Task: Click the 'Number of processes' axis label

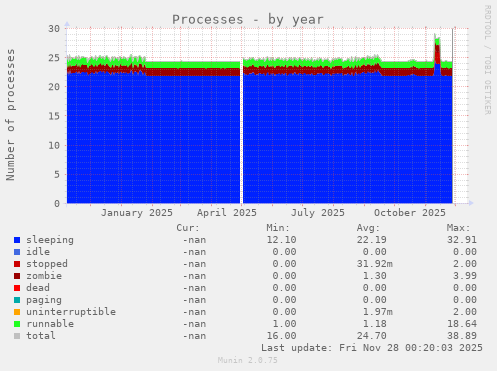Action: click(11, 115)
